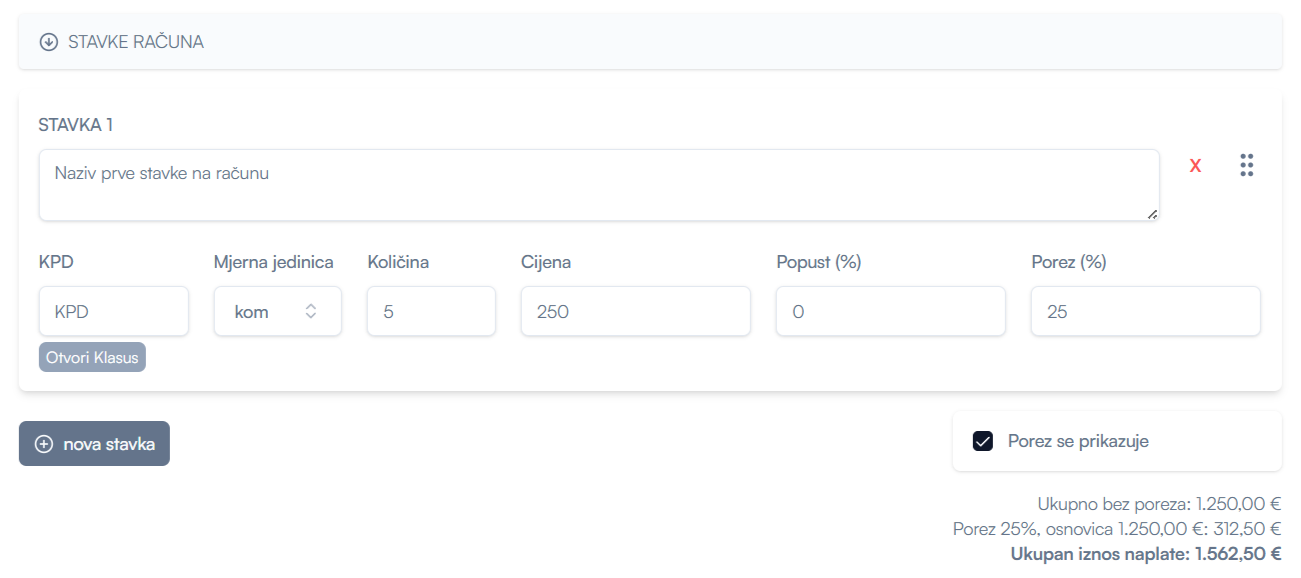Open the Mjerna jedinica unit dropdown
1301x578 pixels.
277,311
